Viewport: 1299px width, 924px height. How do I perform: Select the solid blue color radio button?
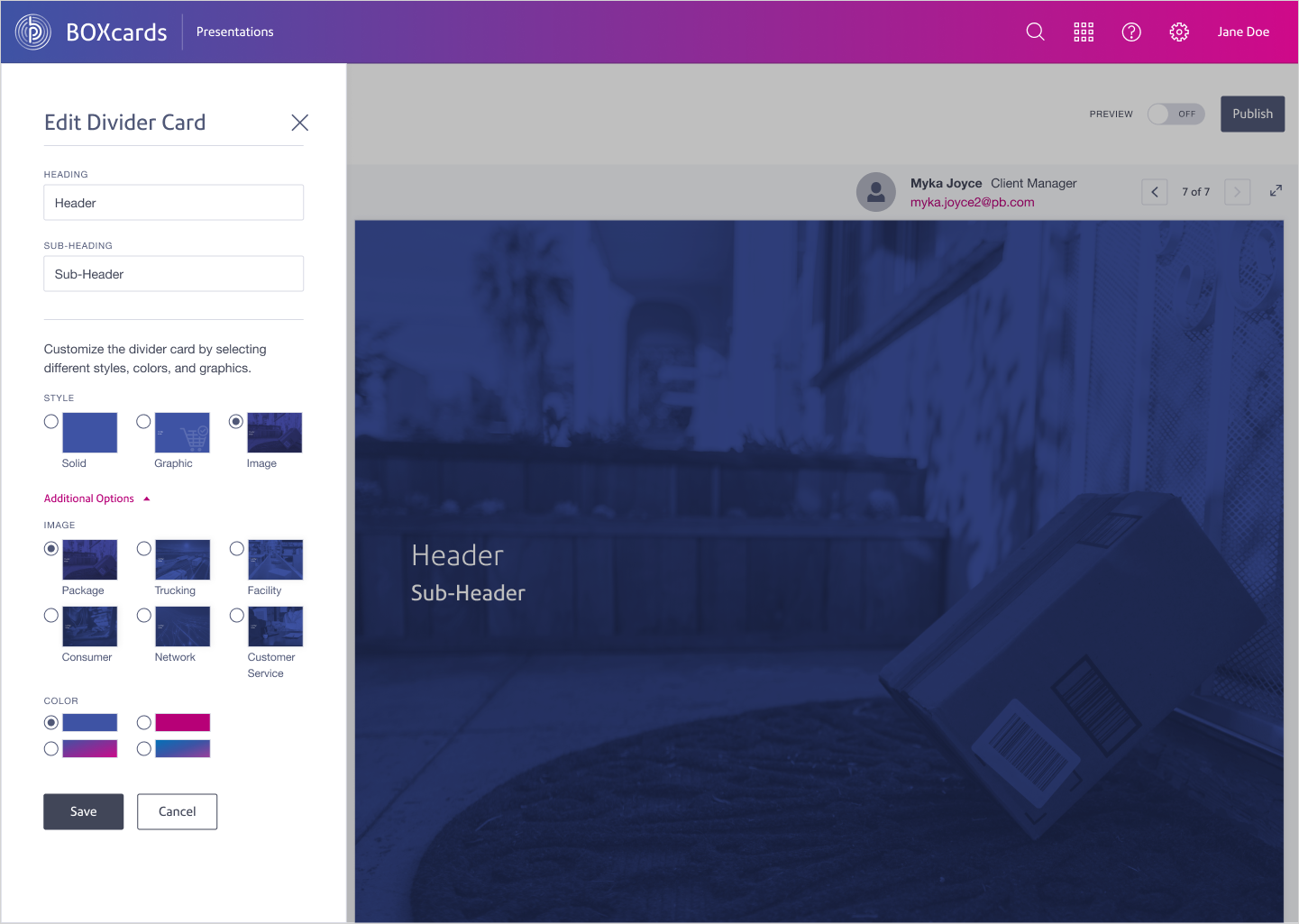click(51, 723)
